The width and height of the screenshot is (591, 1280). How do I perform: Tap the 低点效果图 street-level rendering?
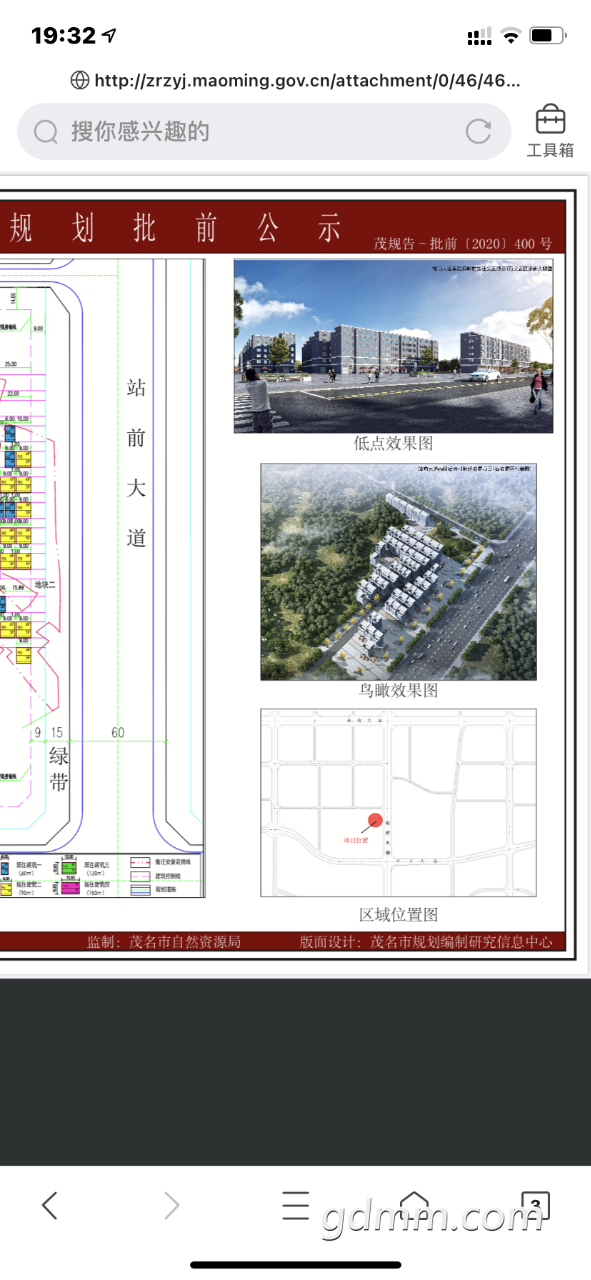[393, 346]
